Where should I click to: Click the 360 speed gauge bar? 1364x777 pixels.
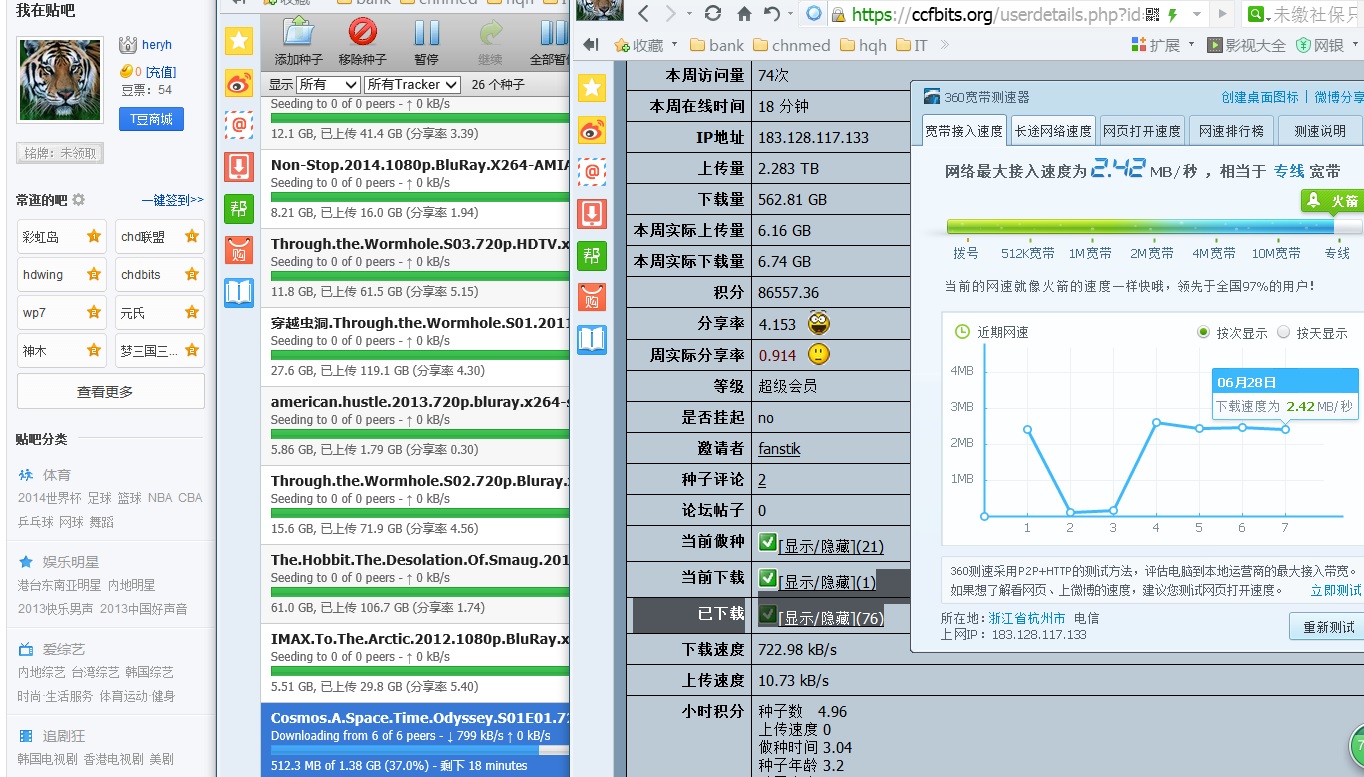pos(1154,228)
